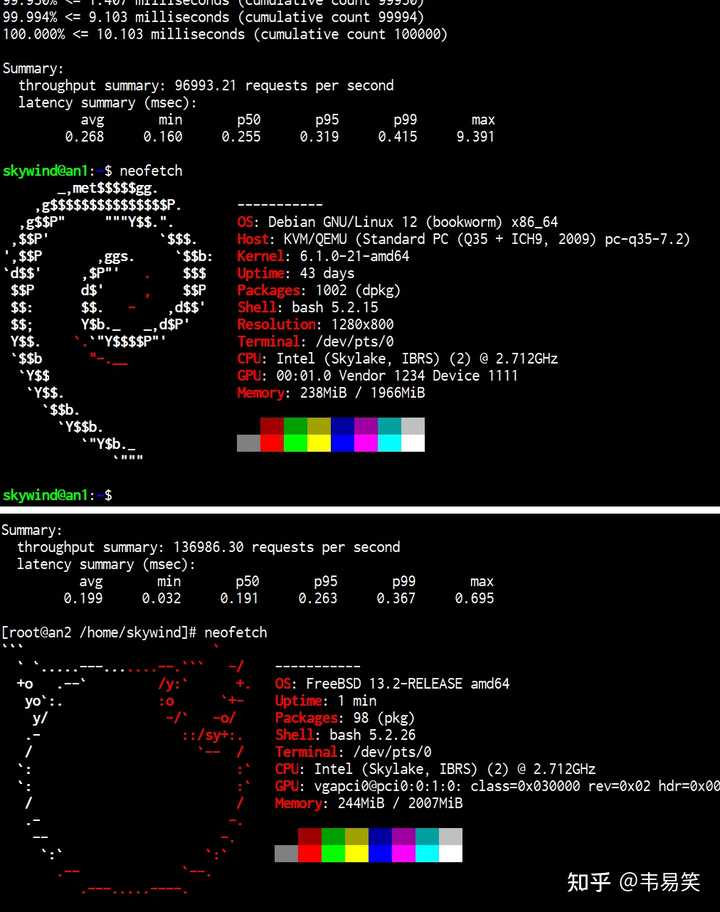Image resolution: width=720 pixels, height=912 pixels.
Task: Click the dark red swatch in Debian palette
Action: coord(272,426)
